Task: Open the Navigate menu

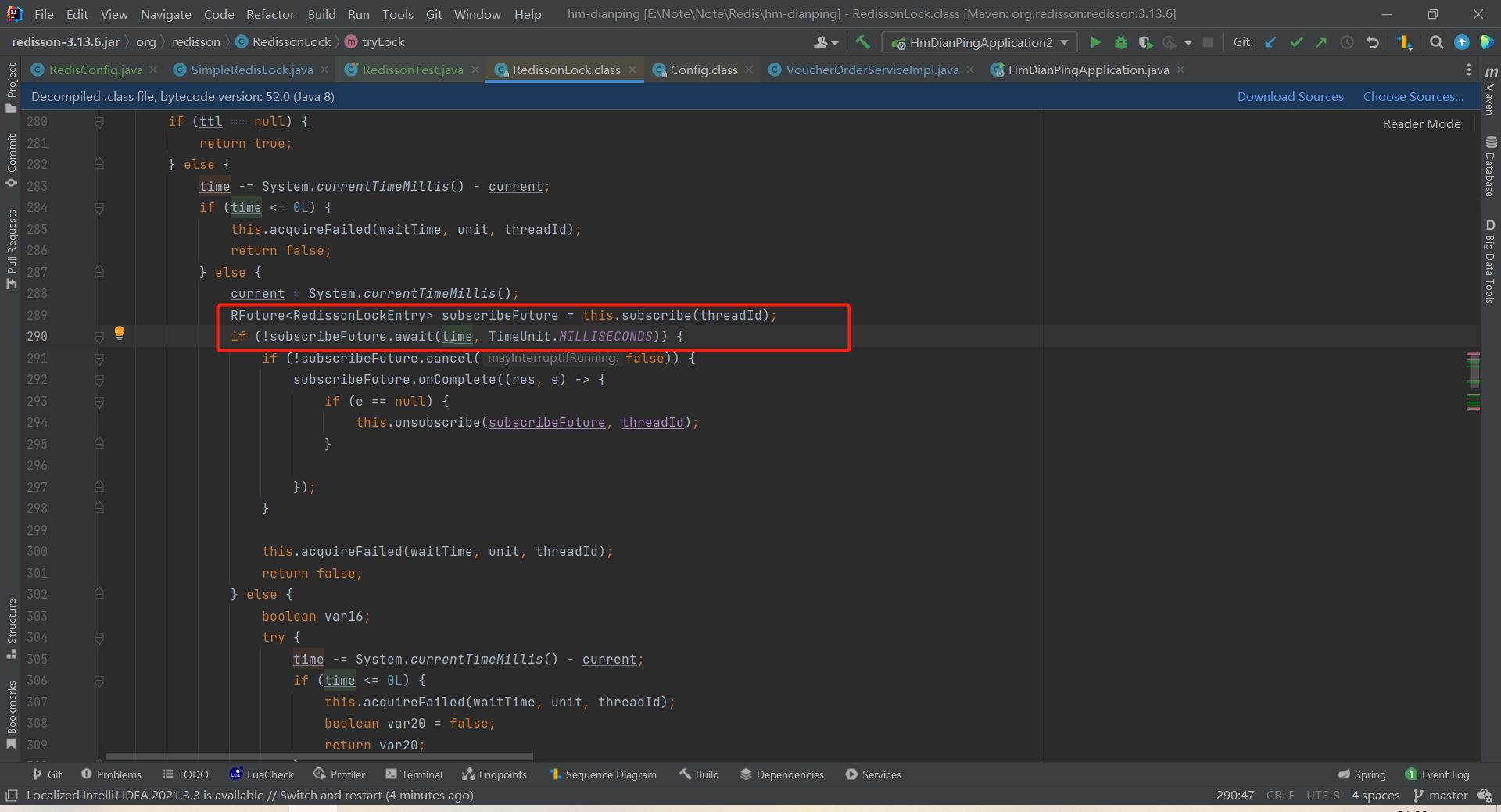Action: (166, 14)
